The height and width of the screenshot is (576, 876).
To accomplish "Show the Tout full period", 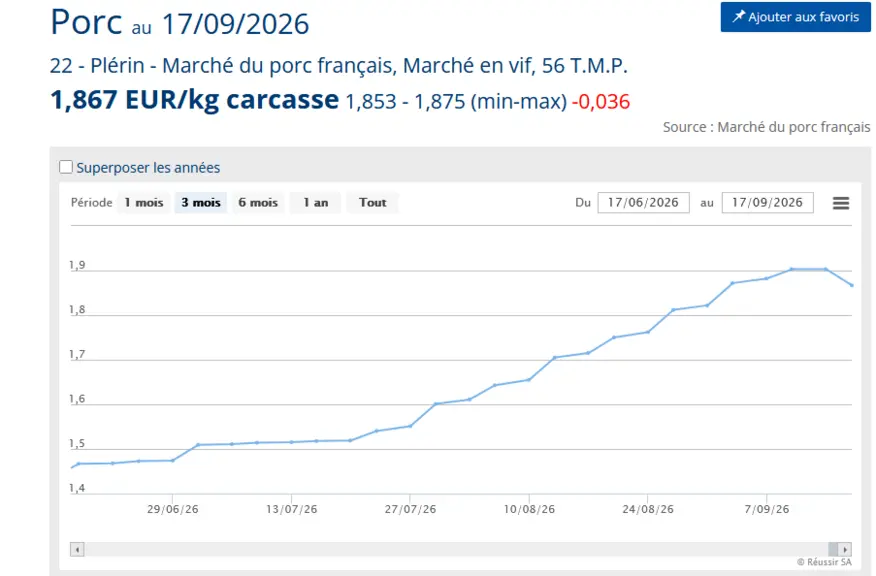I will point(373,202).
